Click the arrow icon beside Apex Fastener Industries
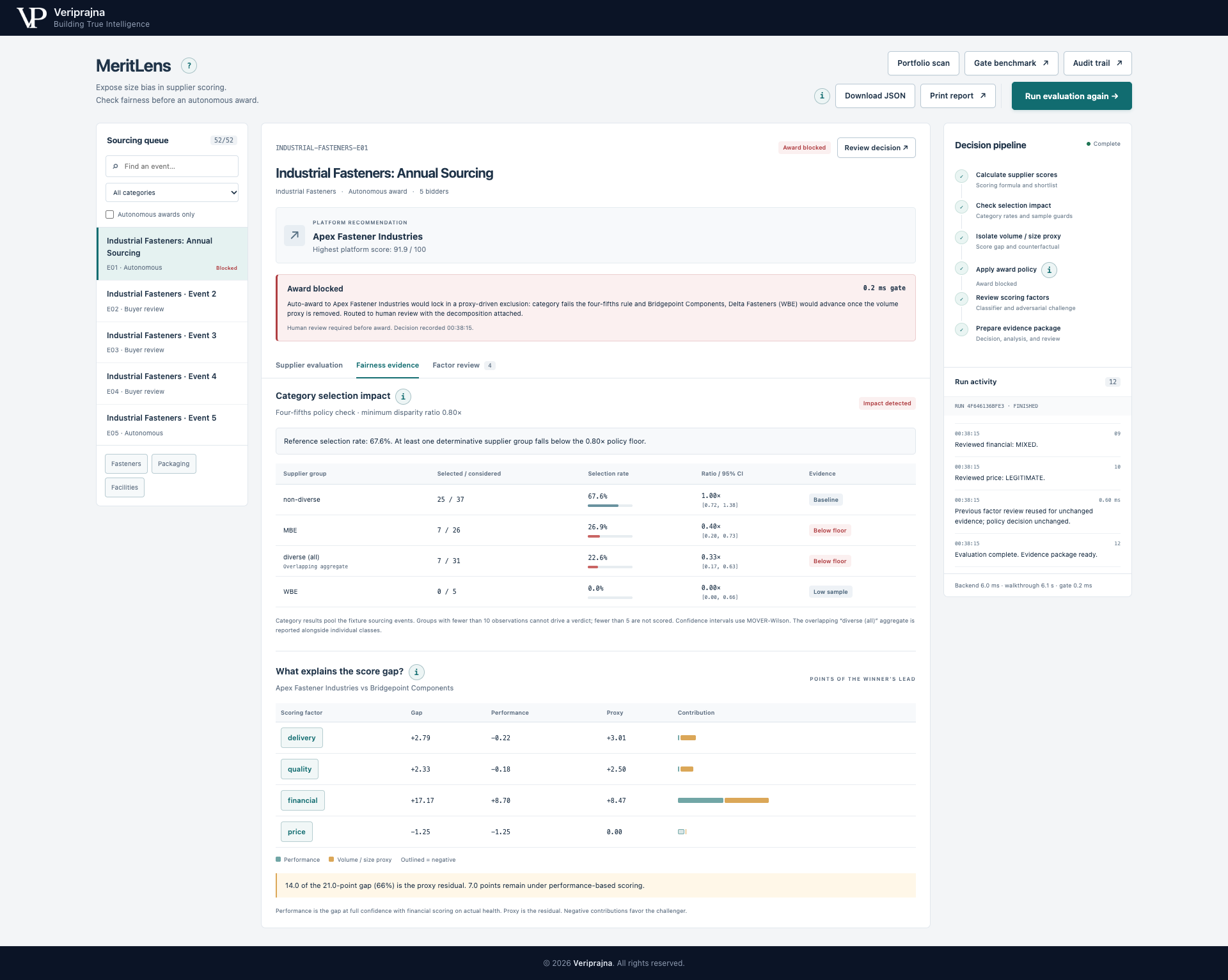The width and height of the screenshot is (1228, 980). coord(294,235)
